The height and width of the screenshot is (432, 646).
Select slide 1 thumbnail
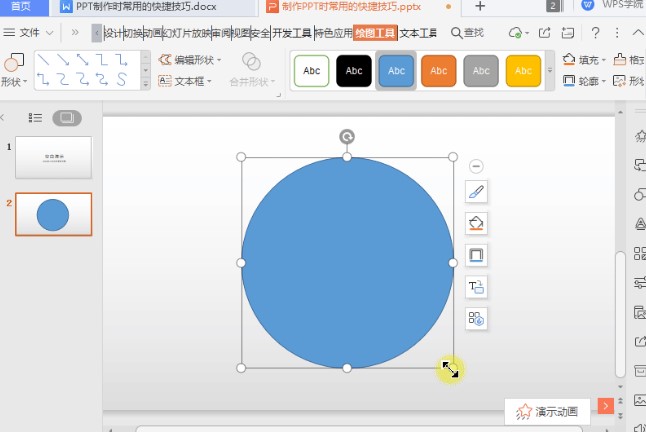click(x=53, y=158)
